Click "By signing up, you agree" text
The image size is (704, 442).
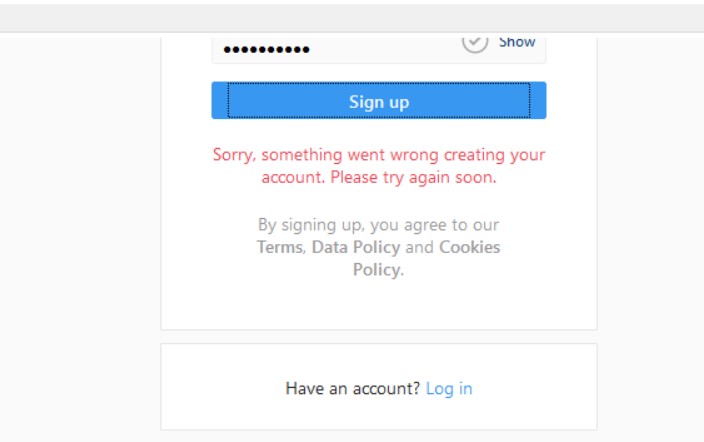[379, 225]
